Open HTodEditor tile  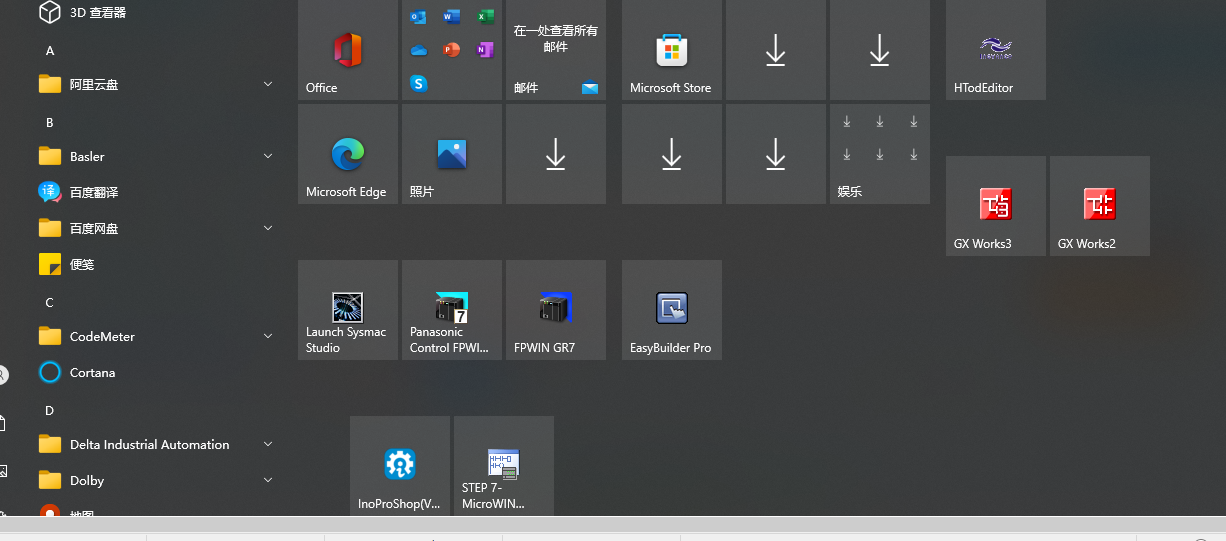pyautogui.click(x=995, y=50)
